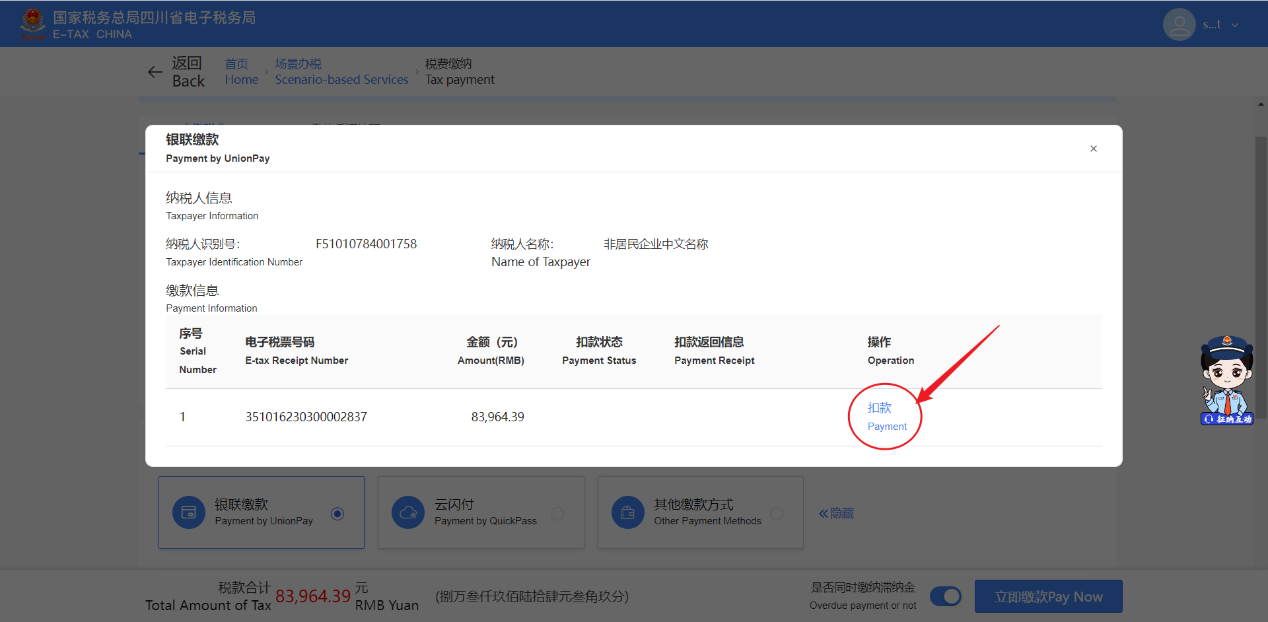Click the UnionPay card payment icon
The width and height of the screenshot is (1268, 622).
(189, 513)
